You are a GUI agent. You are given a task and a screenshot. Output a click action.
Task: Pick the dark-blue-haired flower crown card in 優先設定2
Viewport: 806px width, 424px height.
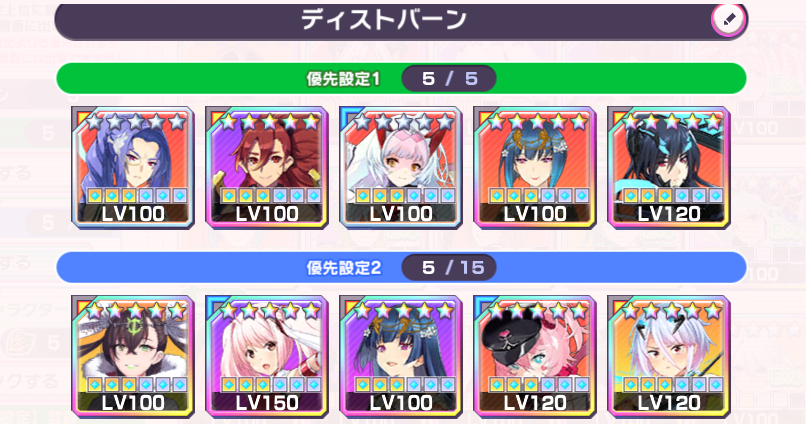pyautogui.click(x=401, y=357)
